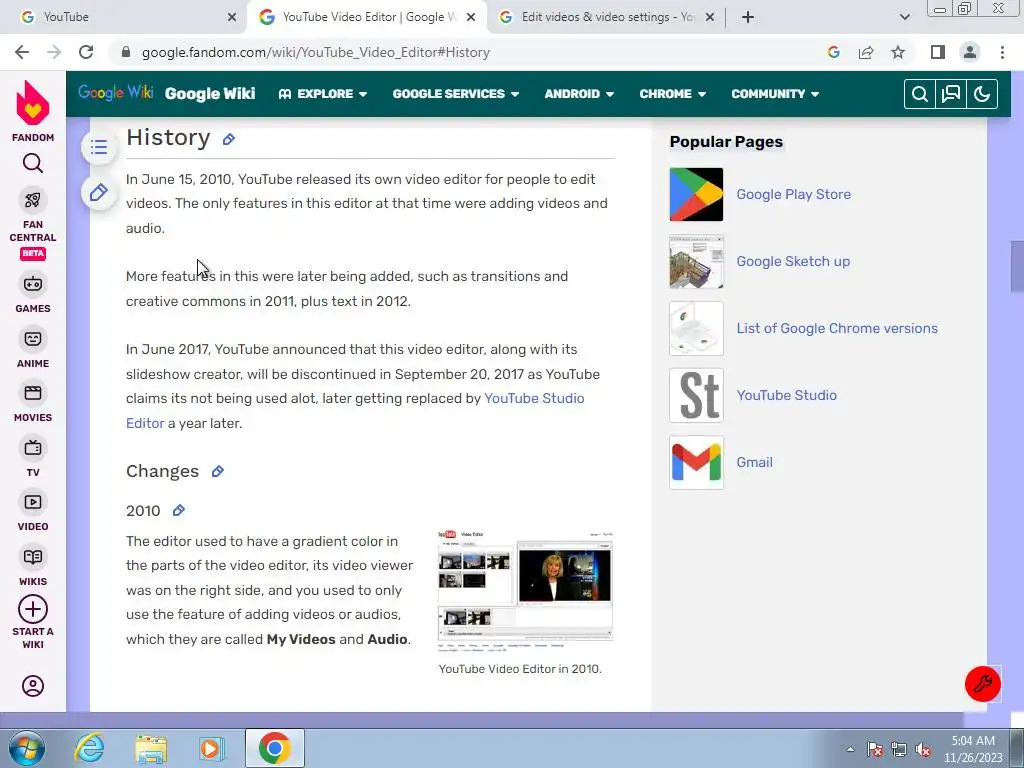Click the browser back arrow
The width and height of the screenshot is (1024, 768).
pos(22,52)
